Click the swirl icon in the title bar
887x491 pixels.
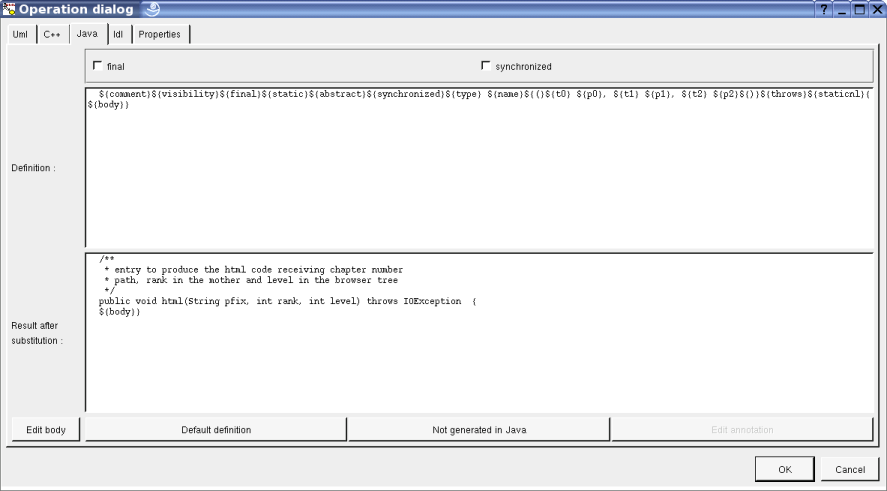click(x=152, y=9)
